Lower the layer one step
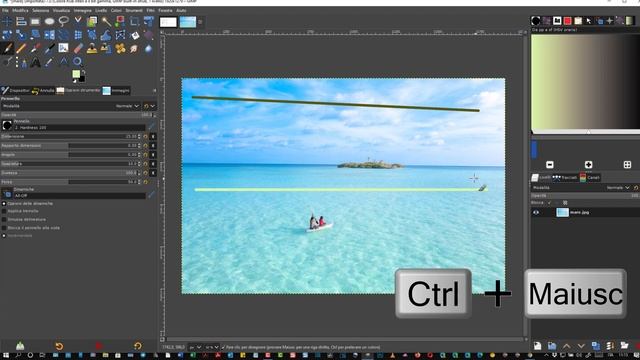 pos(581,346)
